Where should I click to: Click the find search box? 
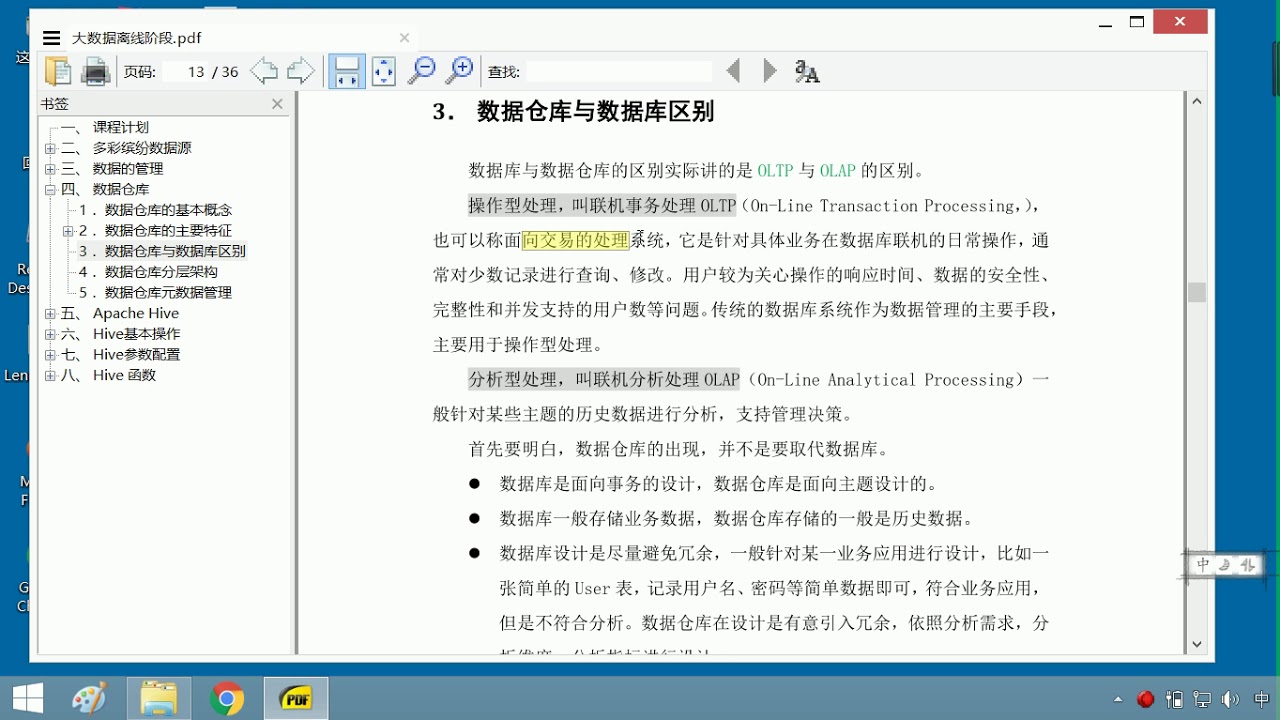[619, 71]
